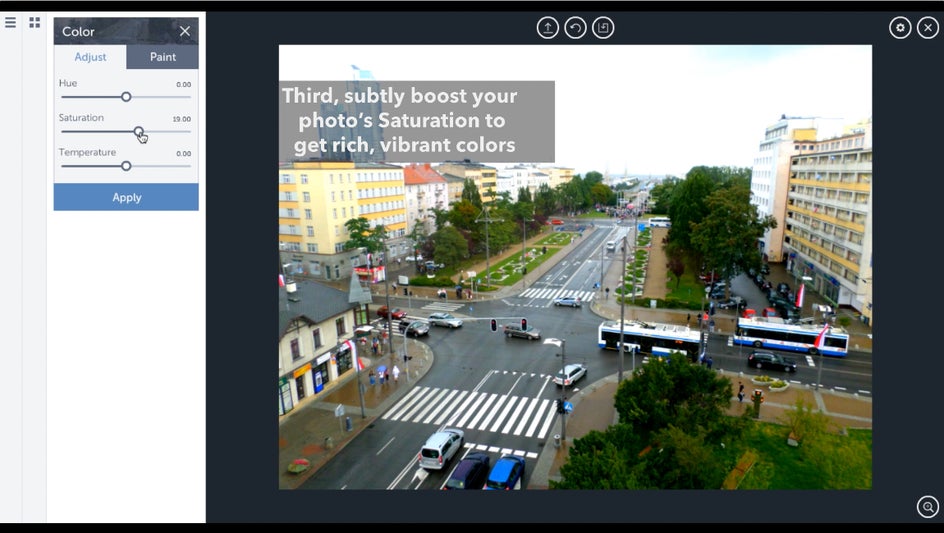The width and height of the screenshot is (944, 533).
Task: Click the street photo on the canvas
Action: [575, 267]
